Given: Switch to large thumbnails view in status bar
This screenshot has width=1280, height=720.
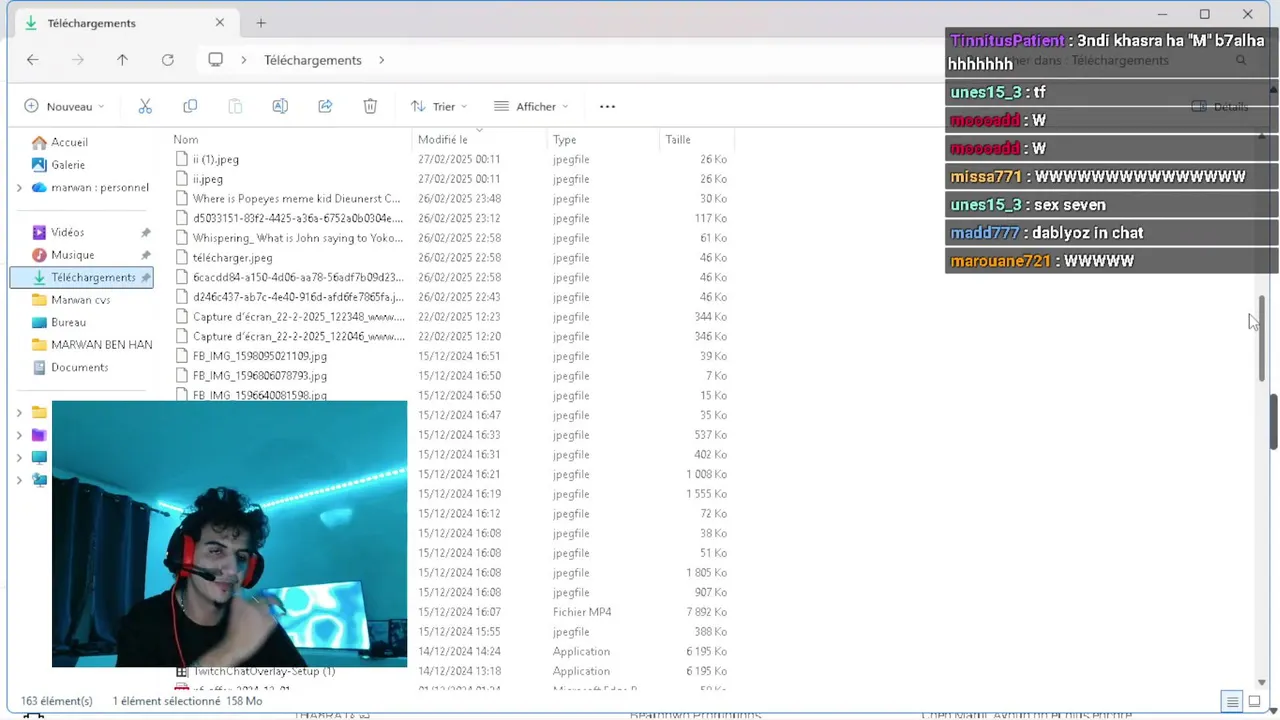Looking at the screenshot, I should coord(1255,702).
